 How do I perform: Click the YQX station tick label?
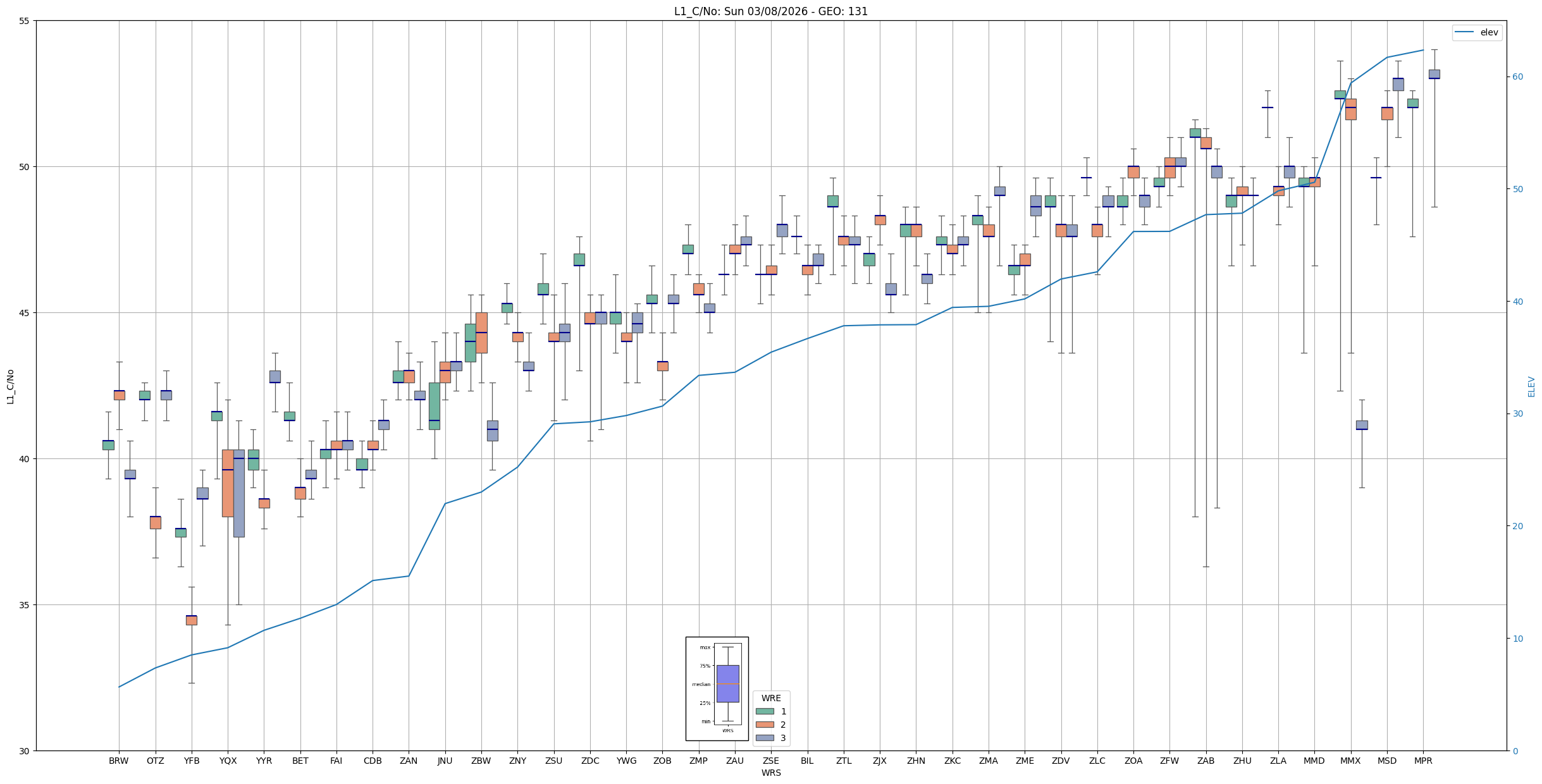[228, 761]
